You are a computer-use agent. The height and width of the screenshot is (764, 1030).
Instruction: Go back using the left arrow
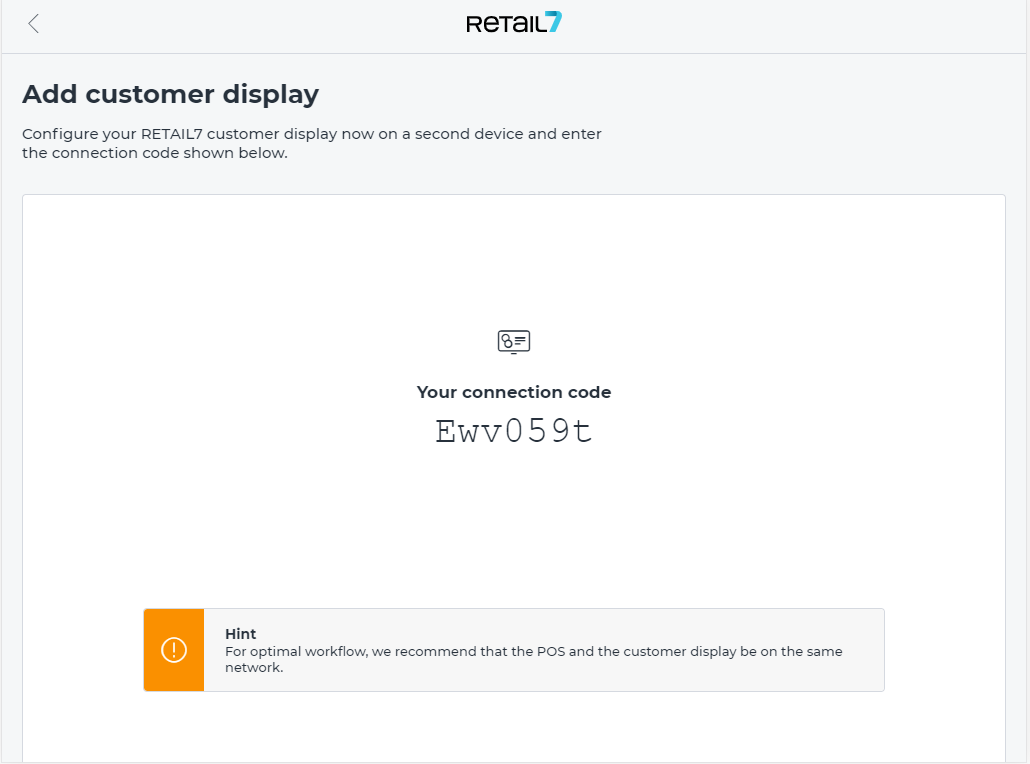[x=34, y=24]
